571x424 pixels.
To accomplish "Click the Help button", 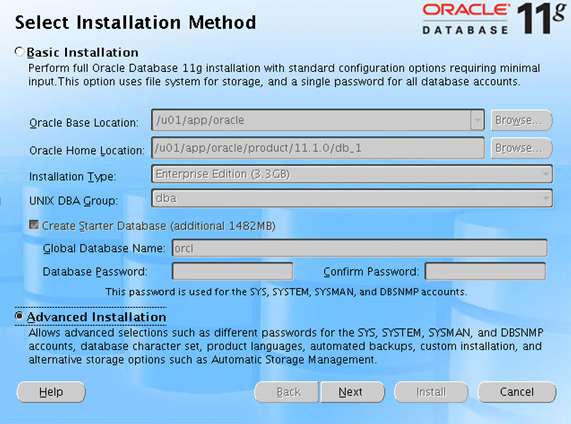I will tap(51, 392).
